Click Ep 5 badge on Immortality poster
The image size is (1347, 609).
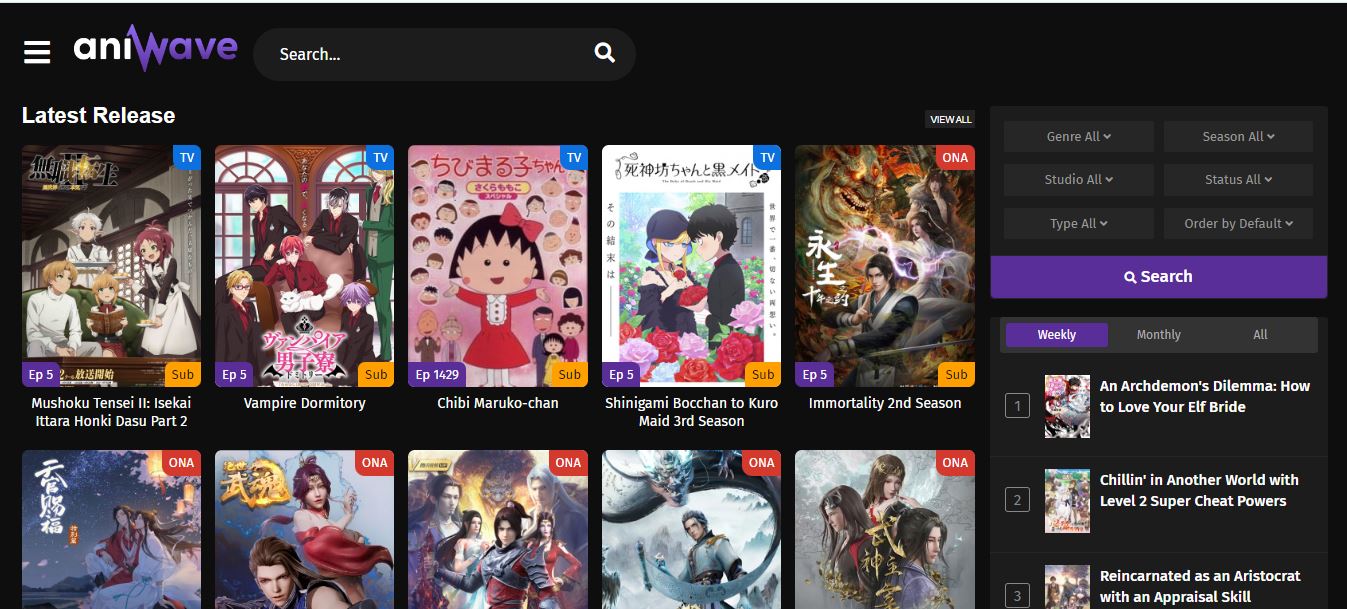coord(814,375)
